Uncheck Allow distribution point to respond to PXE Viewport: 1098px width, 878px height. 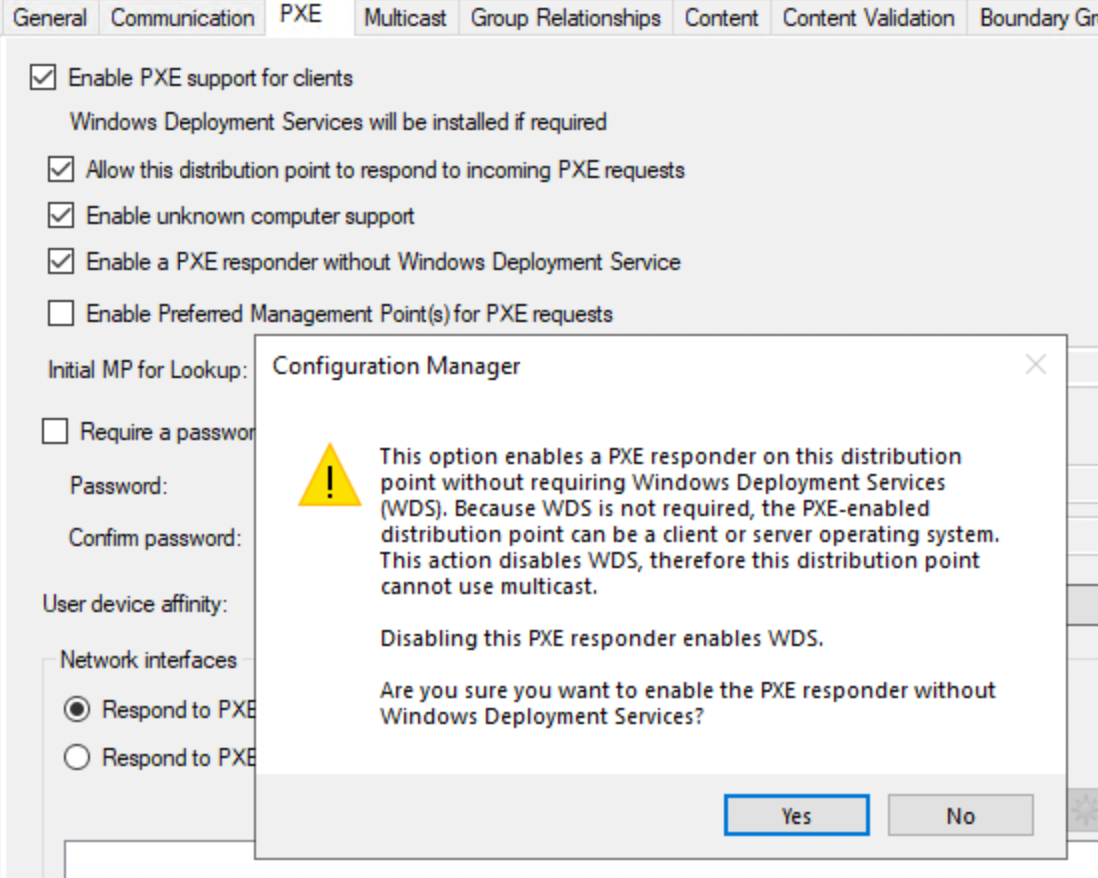61,170
